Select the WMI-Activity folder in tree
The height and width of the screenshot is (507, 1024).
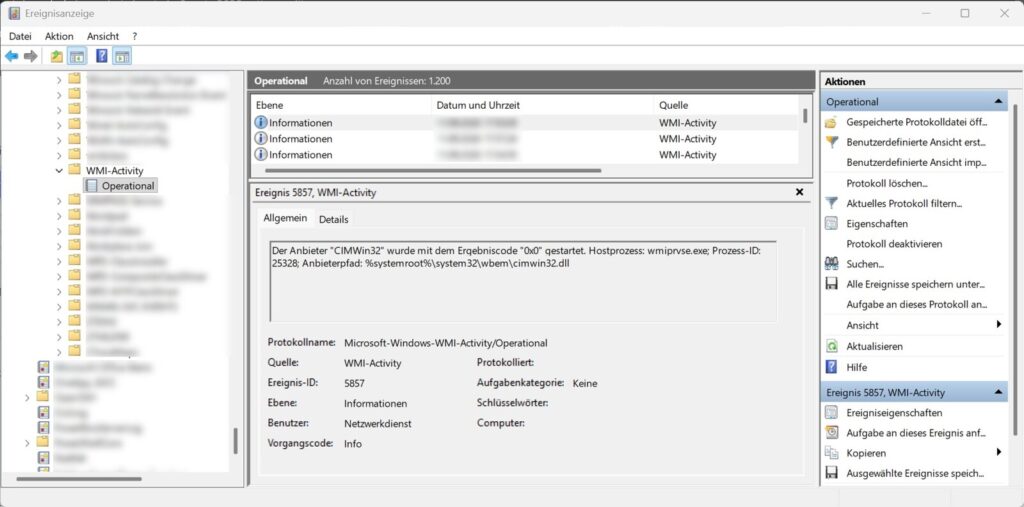click(x=114, y=171)
